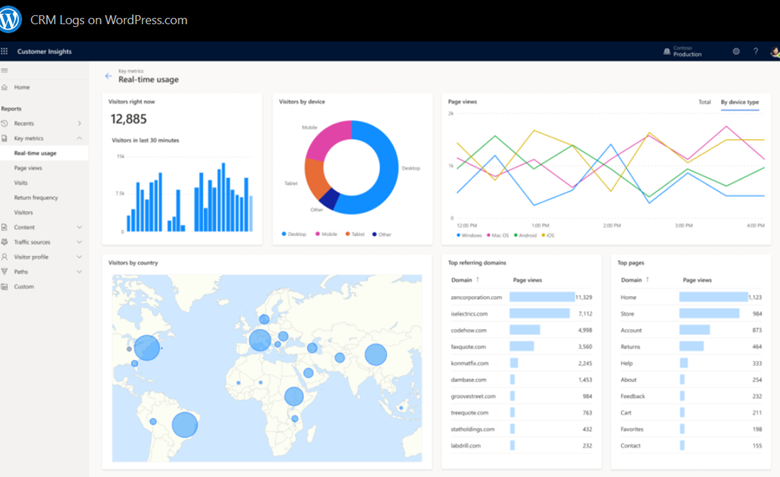Click the 12,885 visitors count

point(128,119)
